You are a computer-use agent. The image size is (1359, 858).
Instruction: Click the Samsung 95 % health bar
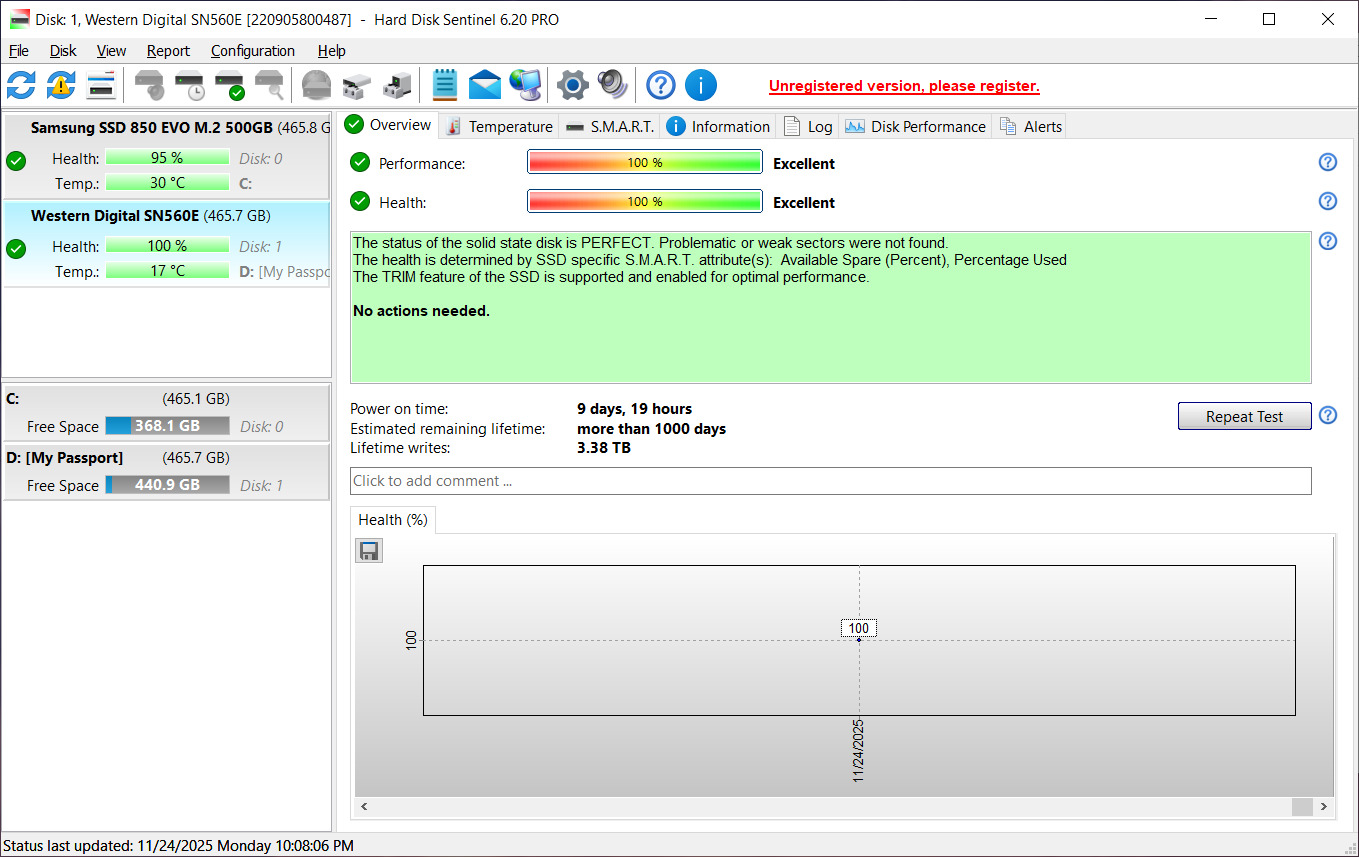point(167,158)
